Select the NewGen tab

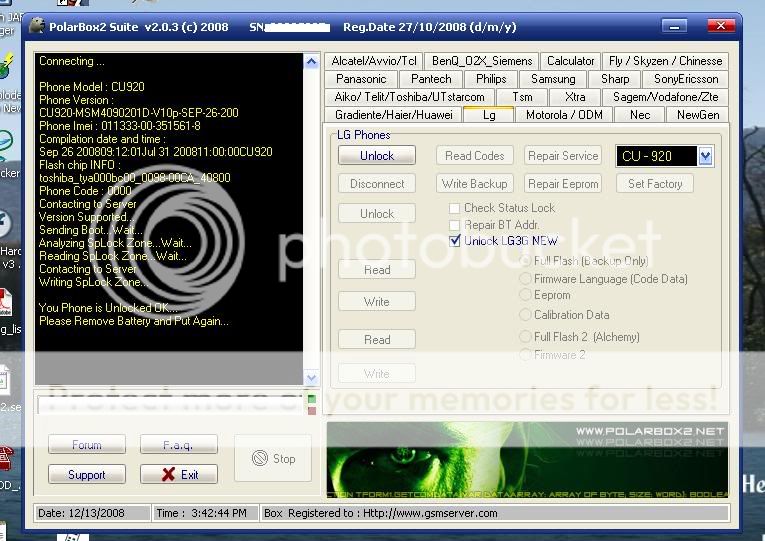click(698, 115)
